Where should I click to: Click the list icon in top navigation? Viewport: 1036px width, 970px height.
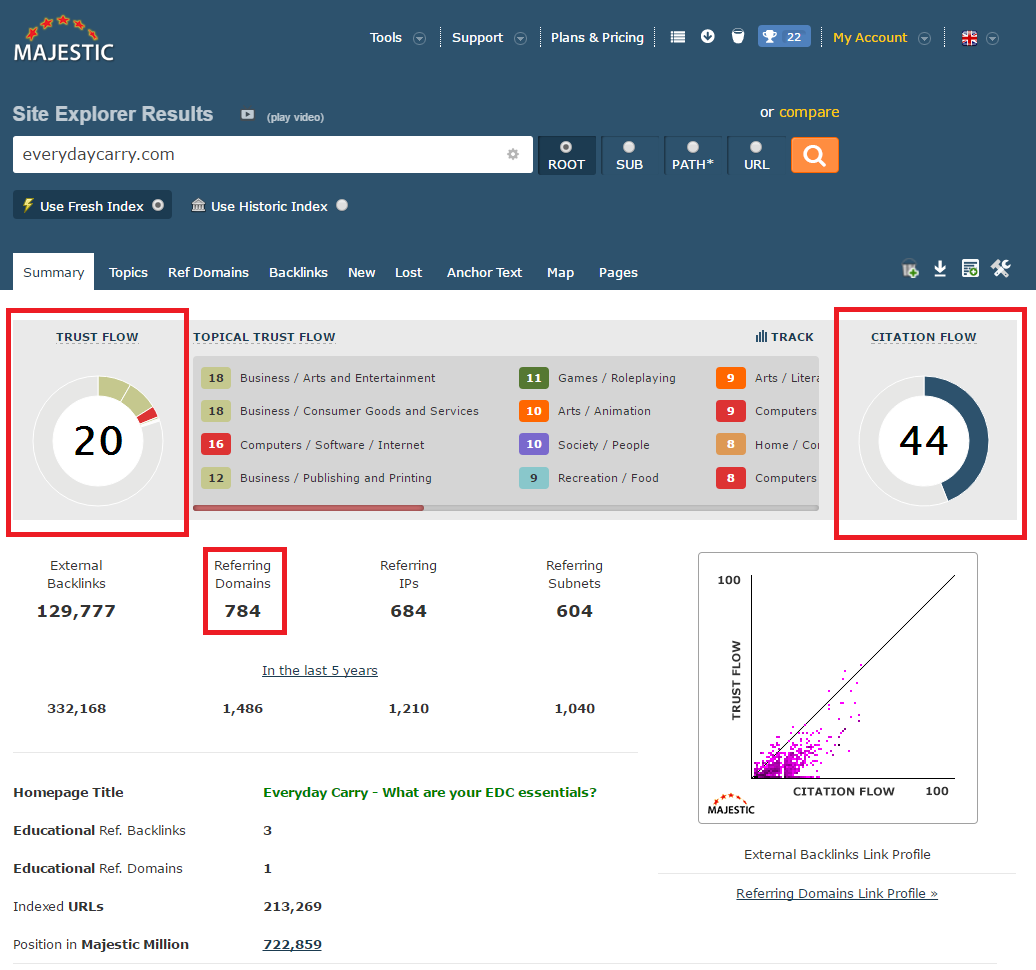[x=678, y=37]
